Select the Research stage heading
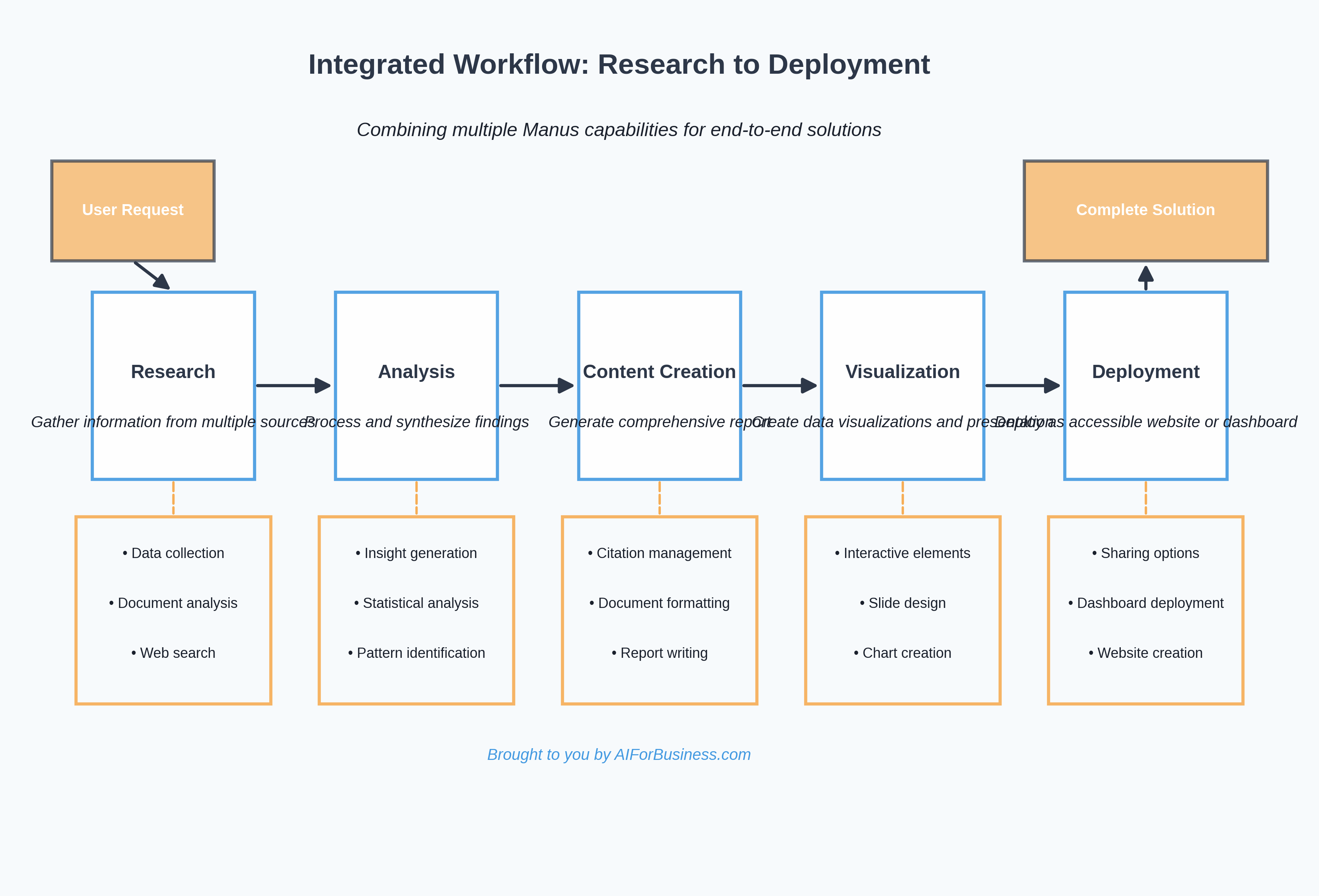Screen dimensions: 1319x896 click(173, 371)
